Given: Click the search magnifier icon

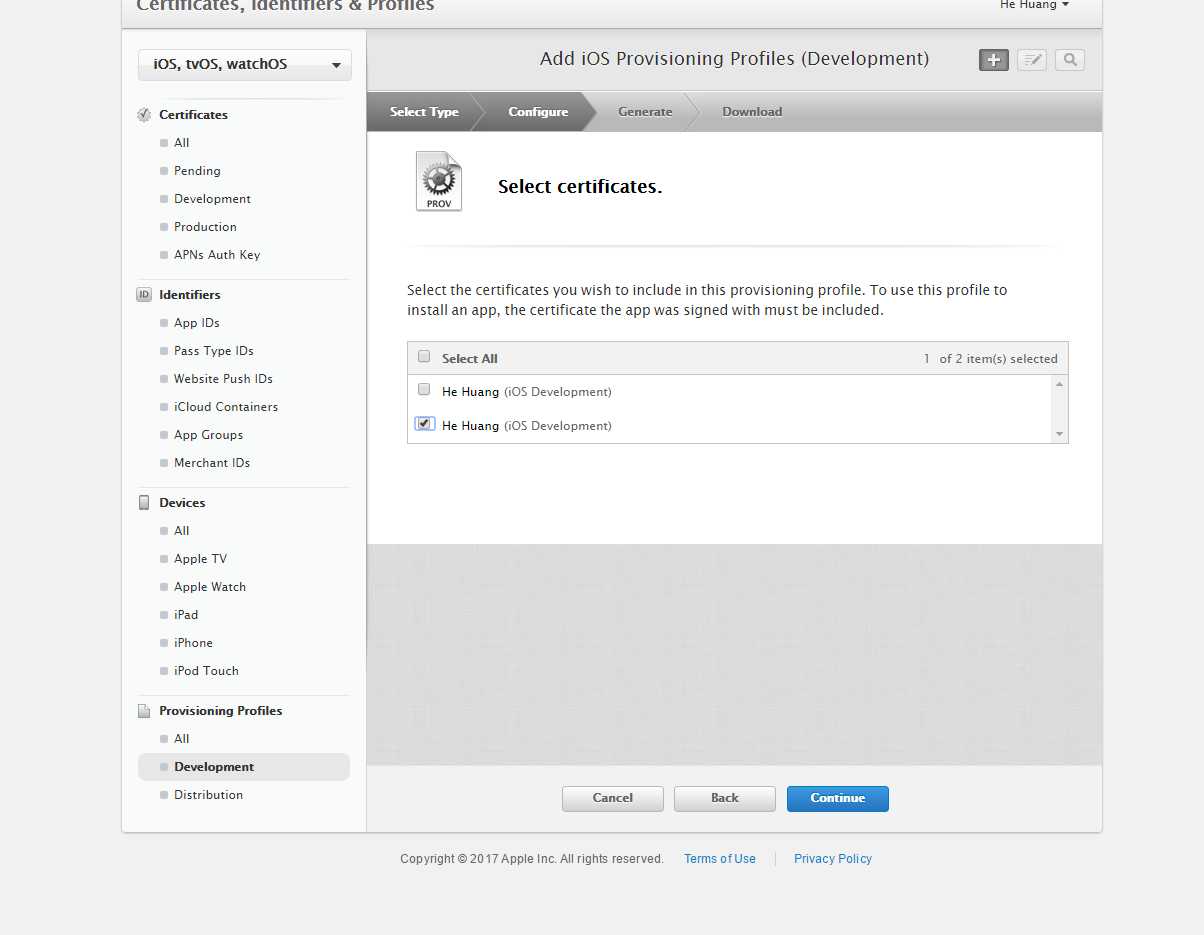Looking at the screenshot, I should coord(1070,60).
